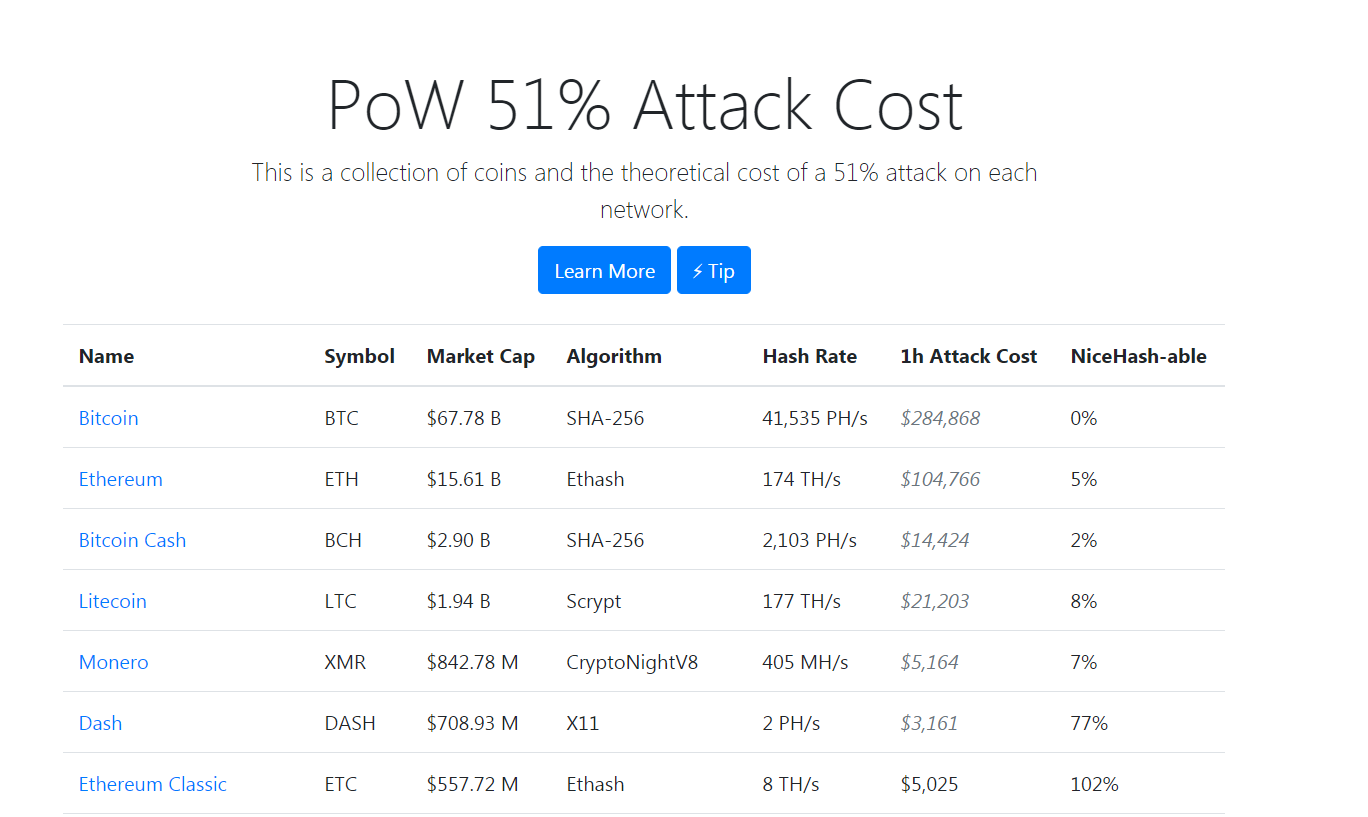Click the Market Cap column header
Image resolution: width=1368 pixels, height=817 pixels.
[481, 356]
